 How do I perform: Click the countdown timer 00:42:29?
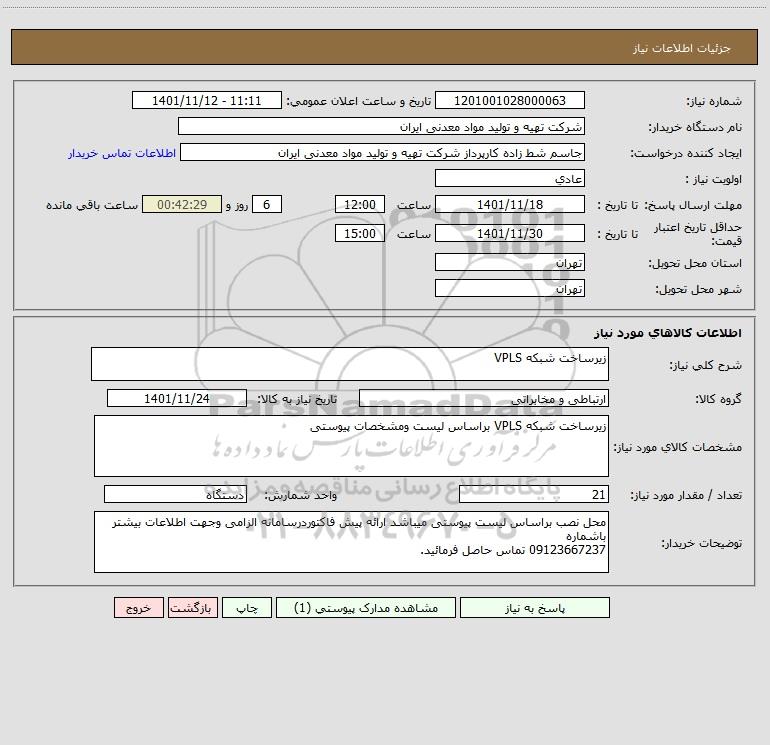point(182,204)
